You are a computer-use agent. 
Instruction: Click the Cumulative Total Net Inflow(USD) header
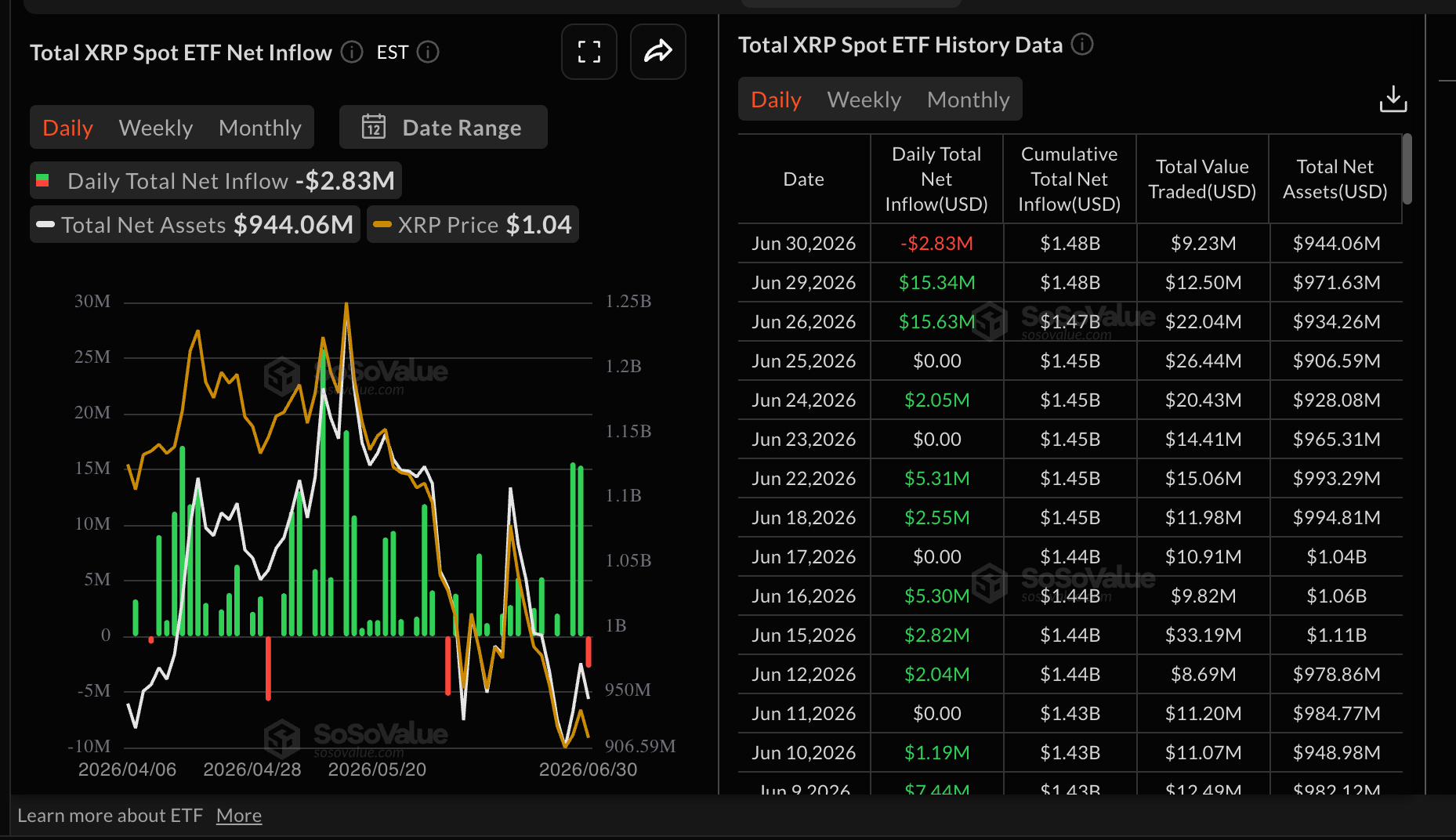[1070, 179]
